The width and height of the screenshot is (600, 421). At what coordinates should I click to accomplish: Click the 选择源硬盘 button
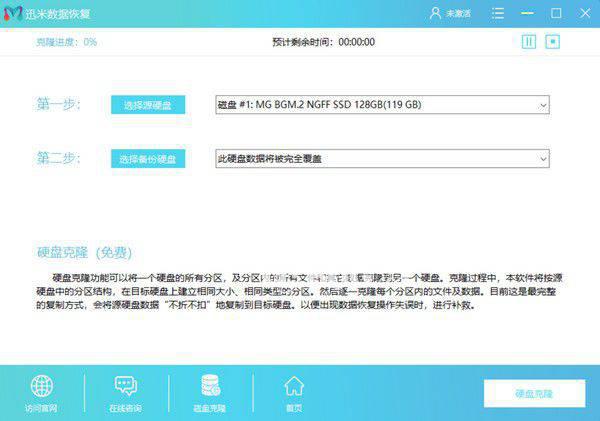click(148, 105)
